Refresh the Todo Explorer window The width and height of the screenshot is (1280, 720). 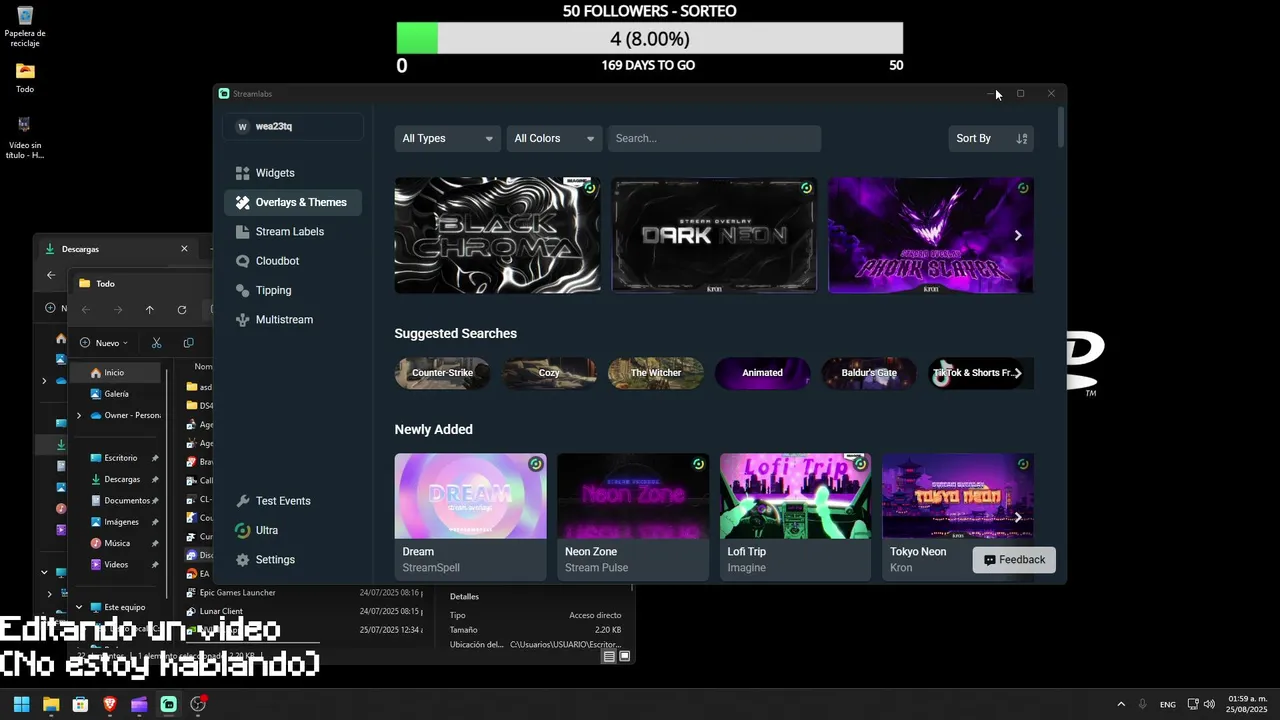pos(182,310)
